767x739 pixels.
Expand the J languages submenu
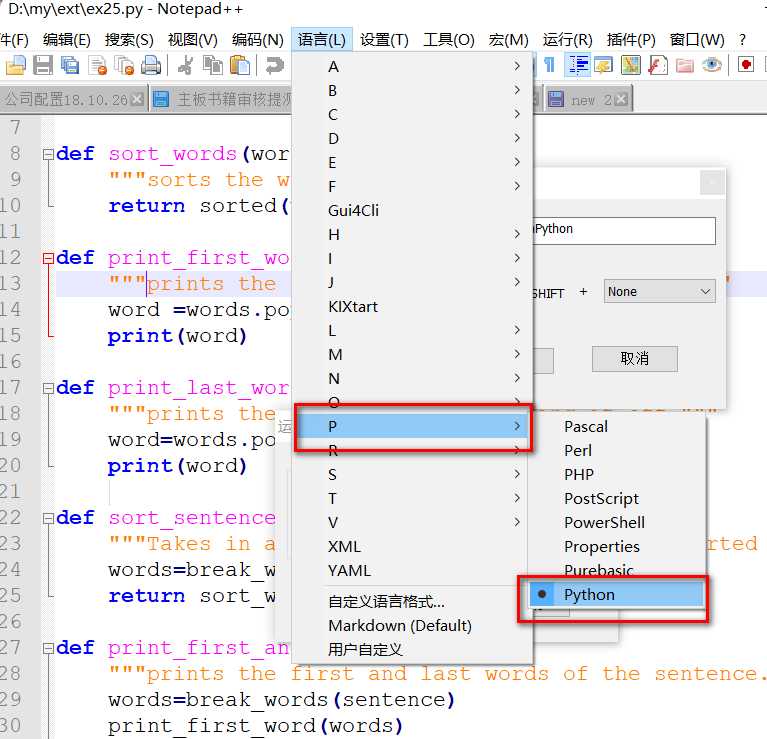[x=412, y=282]
